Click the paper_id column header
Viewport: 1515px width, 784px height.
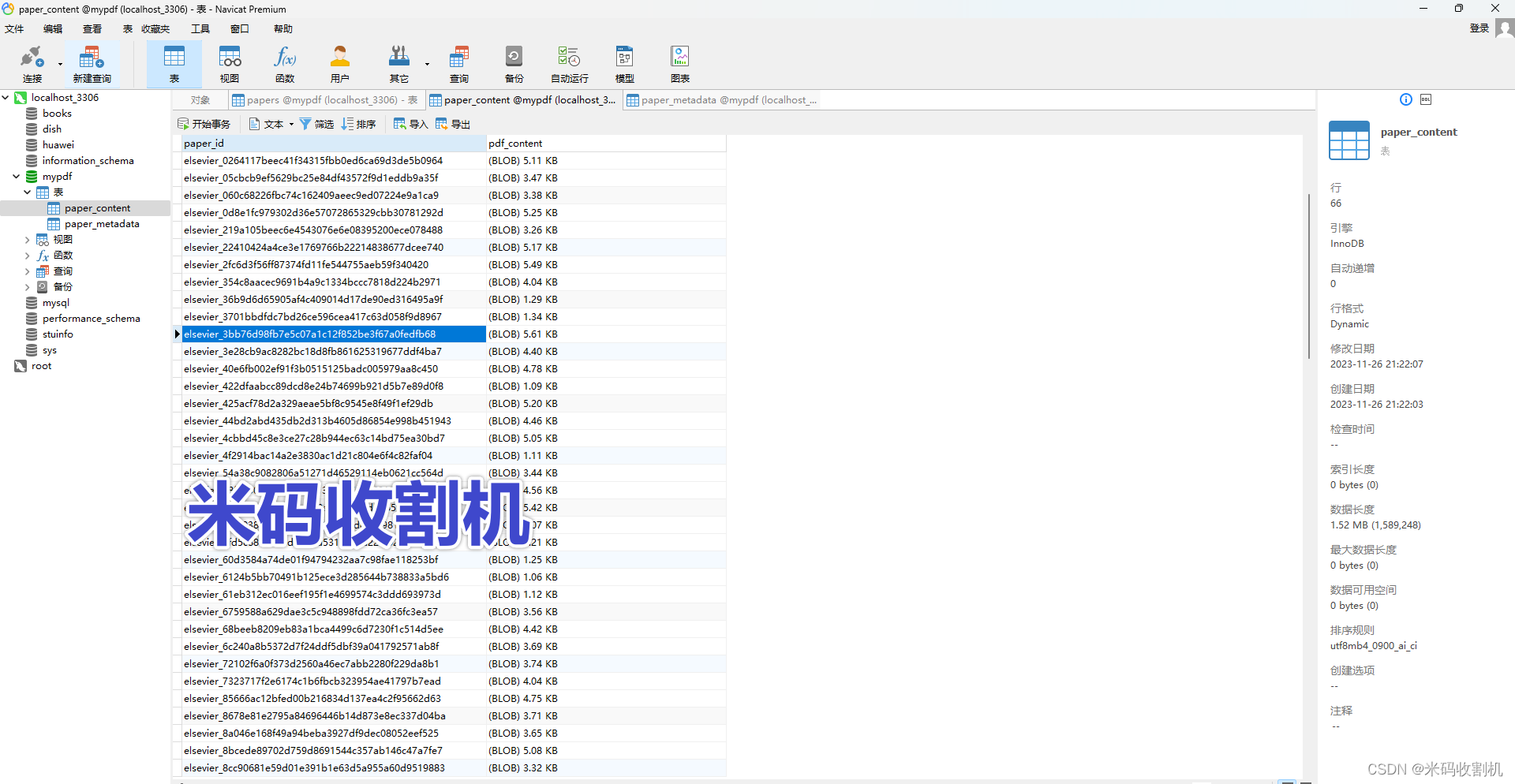[x=333, y=144]
